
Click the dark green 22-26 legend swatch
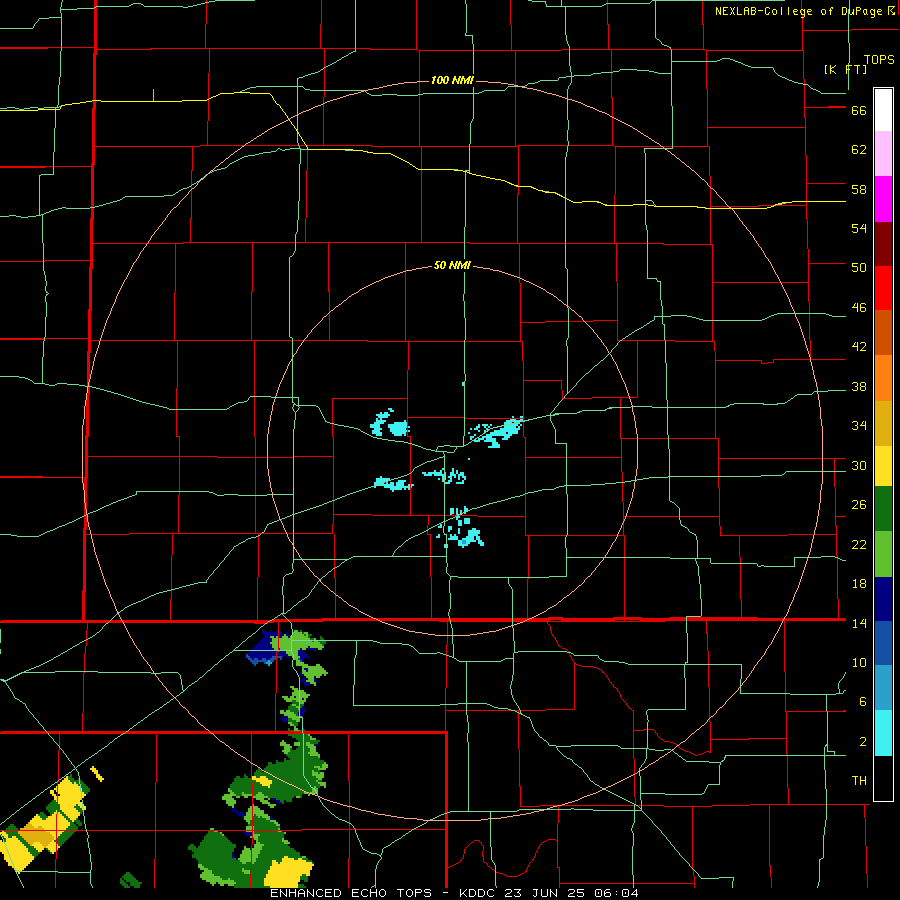(883, 509)
